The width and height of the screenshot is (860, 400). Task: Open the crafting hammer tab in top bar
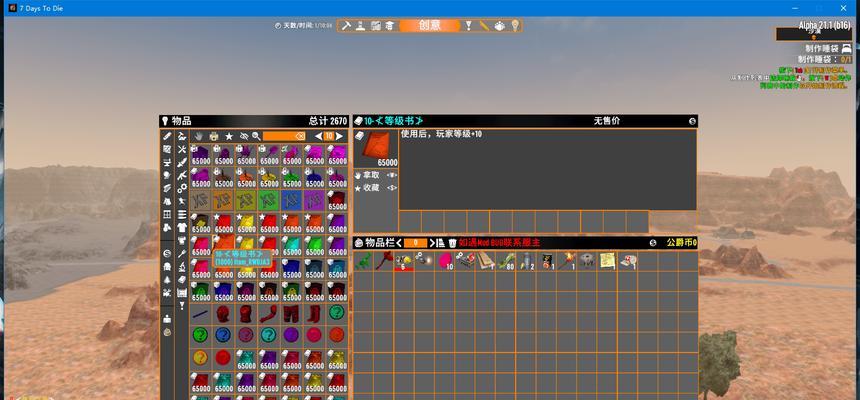346,26
